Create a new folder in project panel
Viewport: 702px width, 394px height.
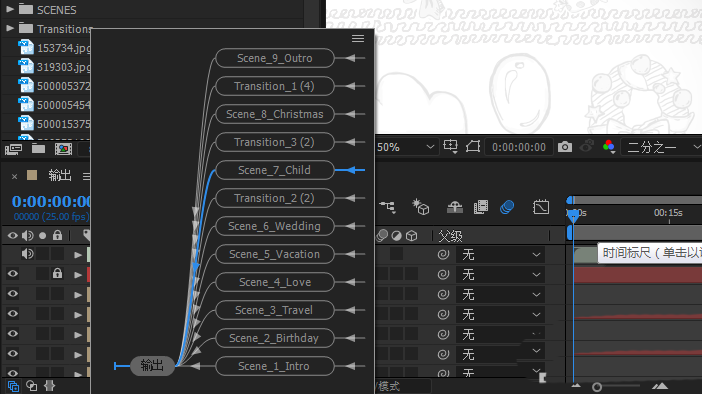click(39, 149)
